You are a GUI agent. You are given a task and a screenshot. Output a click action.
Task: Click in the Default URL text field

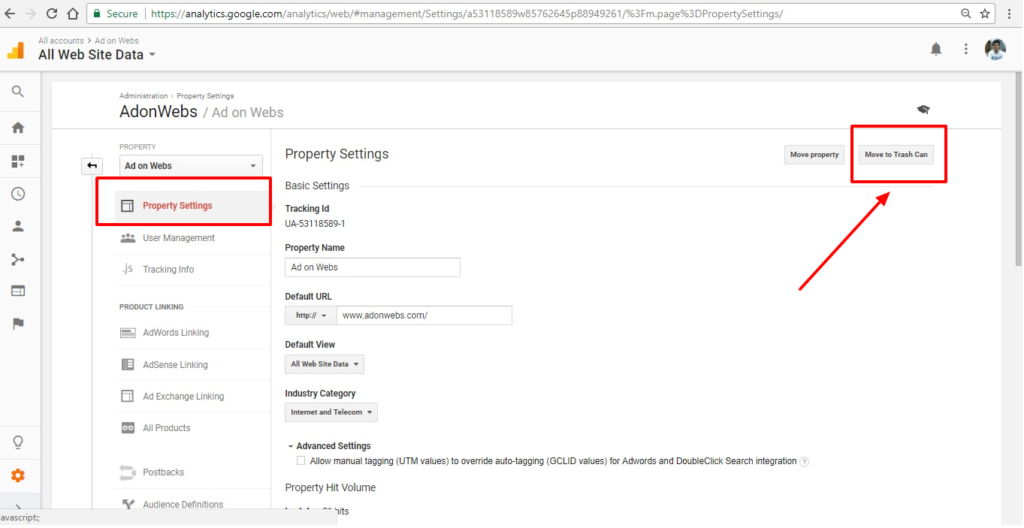pyautogui.click(x=424, y=315)
